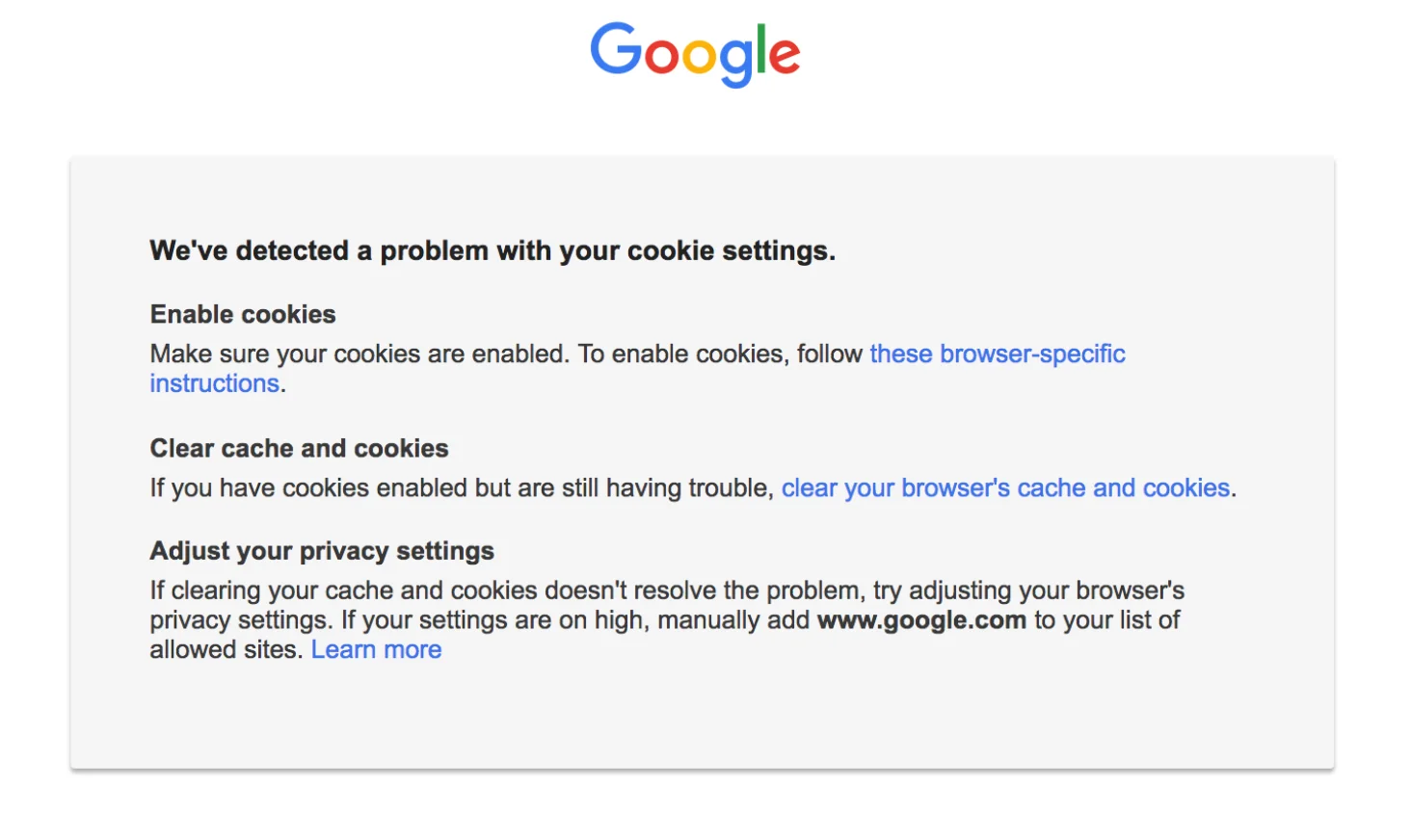Open "clear your browser's cache and cookies" link
The width and height of the screenshot is (1411, 840).
pos(1005,488)
